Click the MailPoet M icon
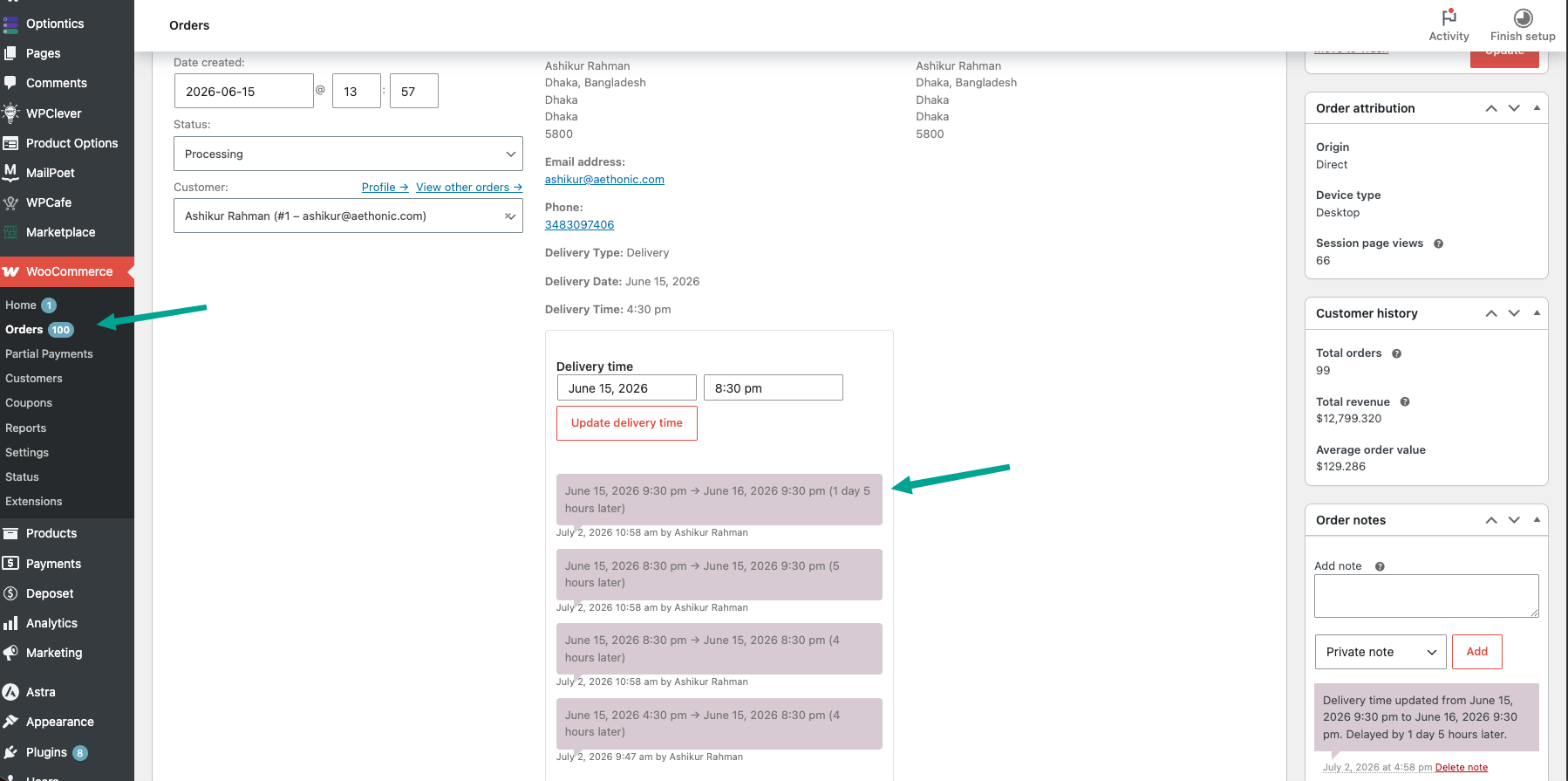This screenshot has height=781, width=1568. tap(10, 173)
